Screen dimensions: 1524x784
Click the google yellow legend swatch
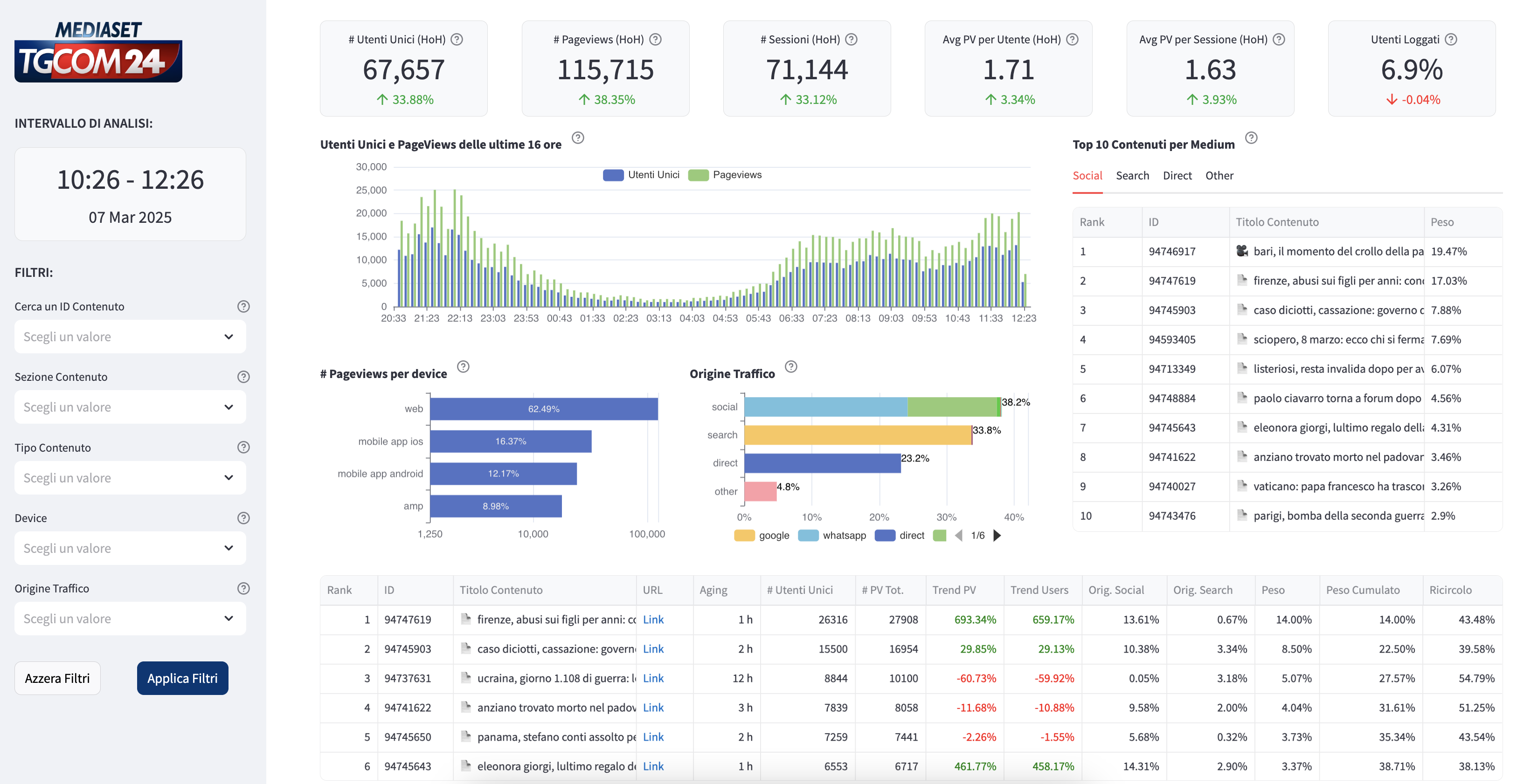[744, 536]
